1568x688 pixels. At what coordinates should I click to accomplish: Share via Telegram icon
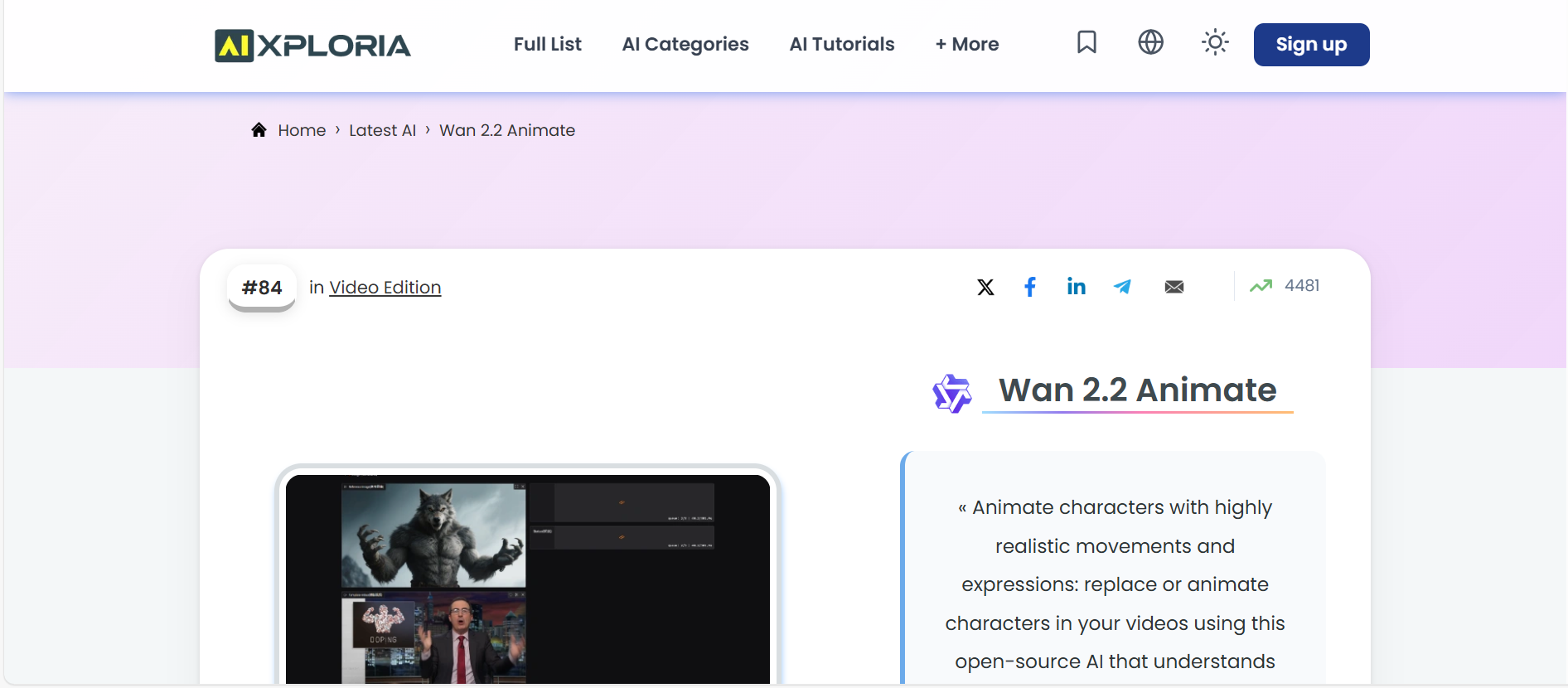[x=1123, y=287]
